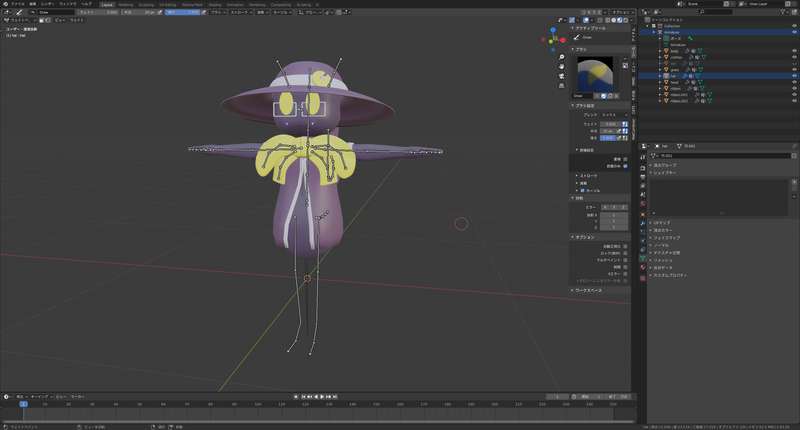Adjust the ウェイト slider in brush settings
Viewport: 800px width, 430px height.
tap(610, 123)
